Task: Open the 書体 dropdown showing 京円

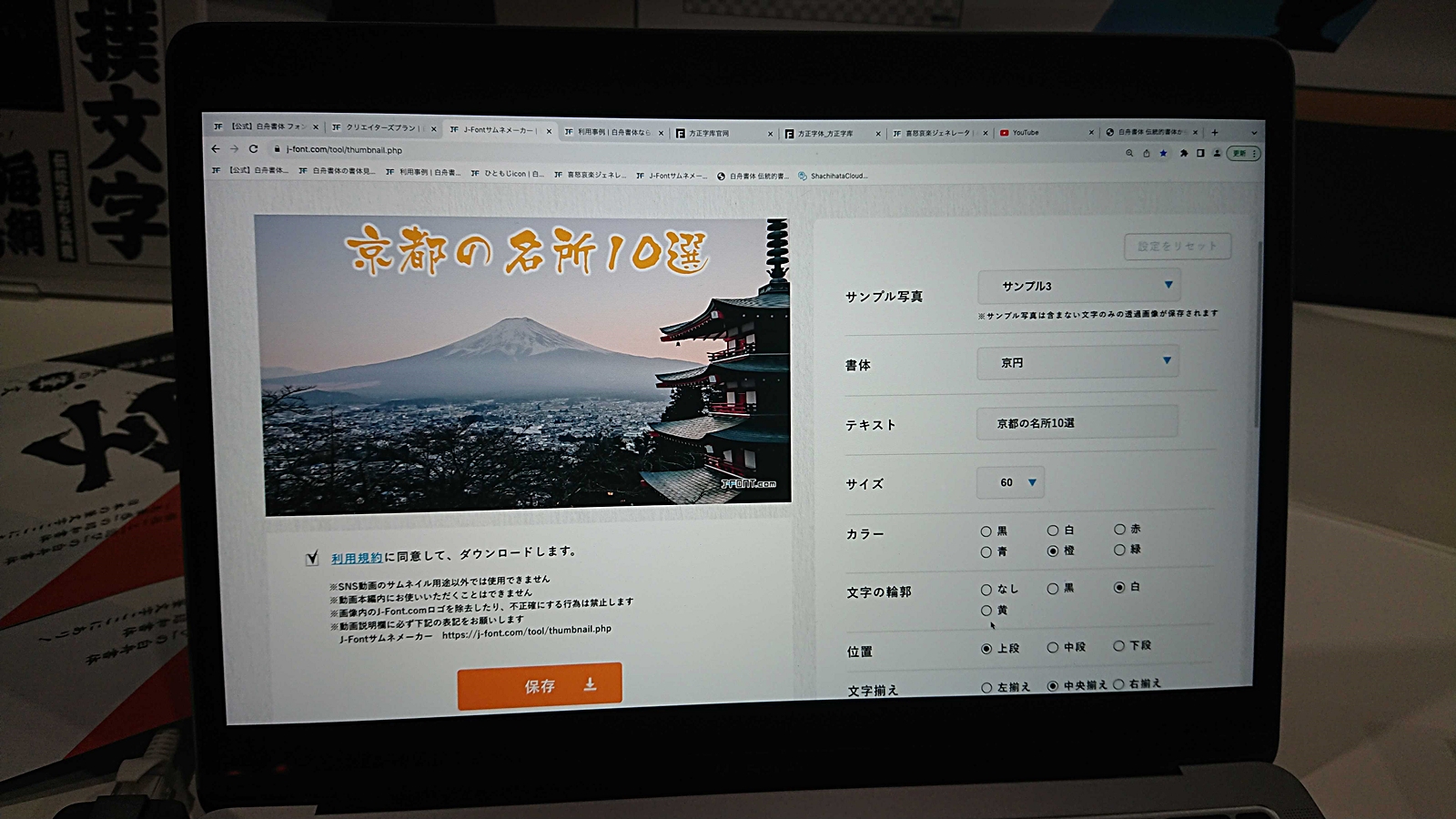Action: coord(1077,362)
